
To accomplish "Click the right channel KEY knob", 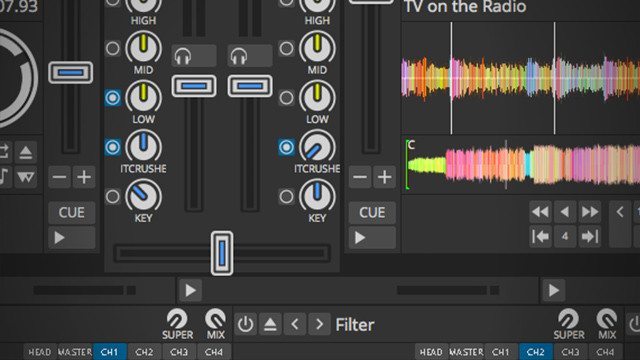I will (317, 196).
